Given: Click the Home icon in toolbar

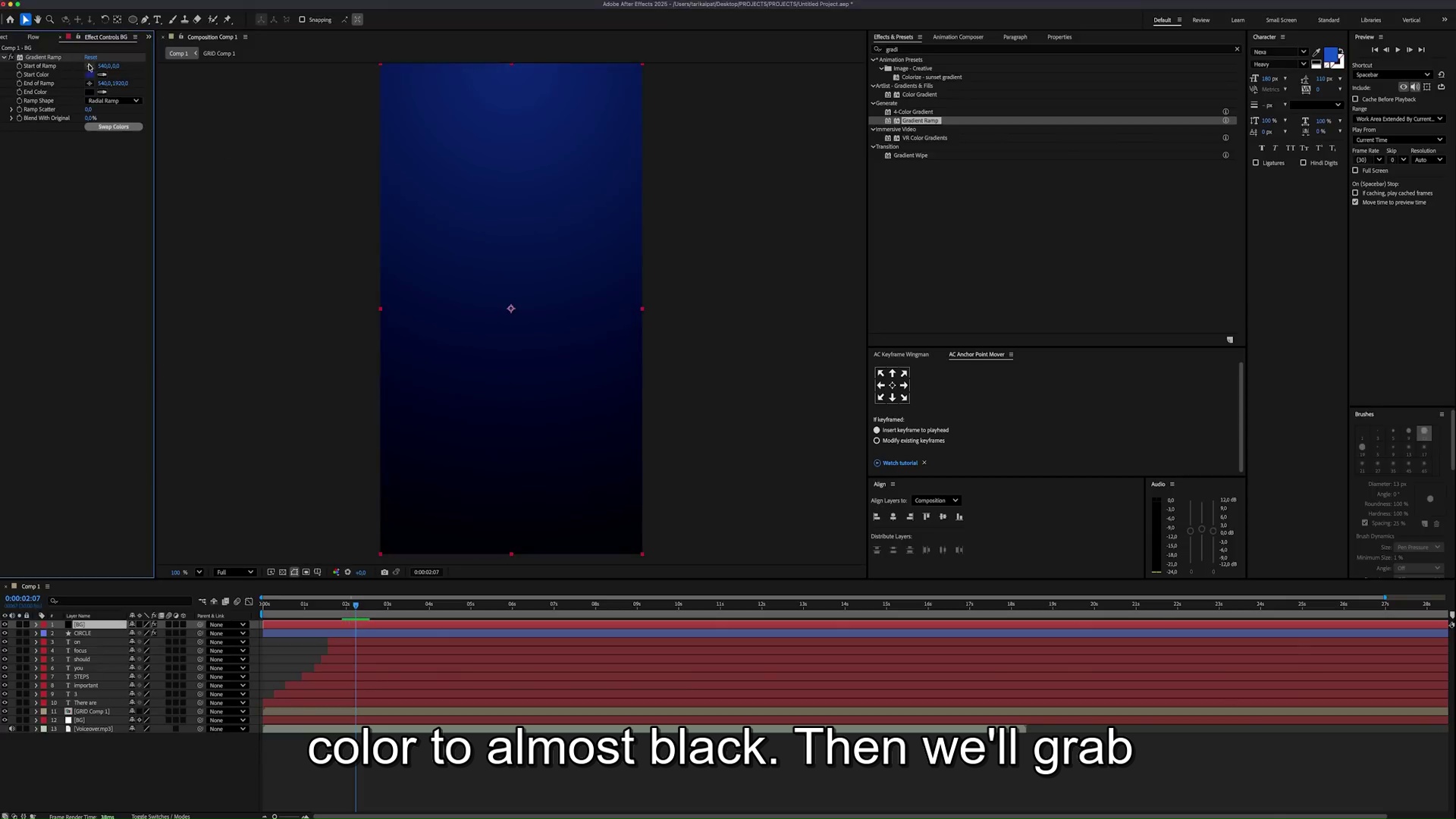Looking at the screenshot, I should tap(10, 20).
